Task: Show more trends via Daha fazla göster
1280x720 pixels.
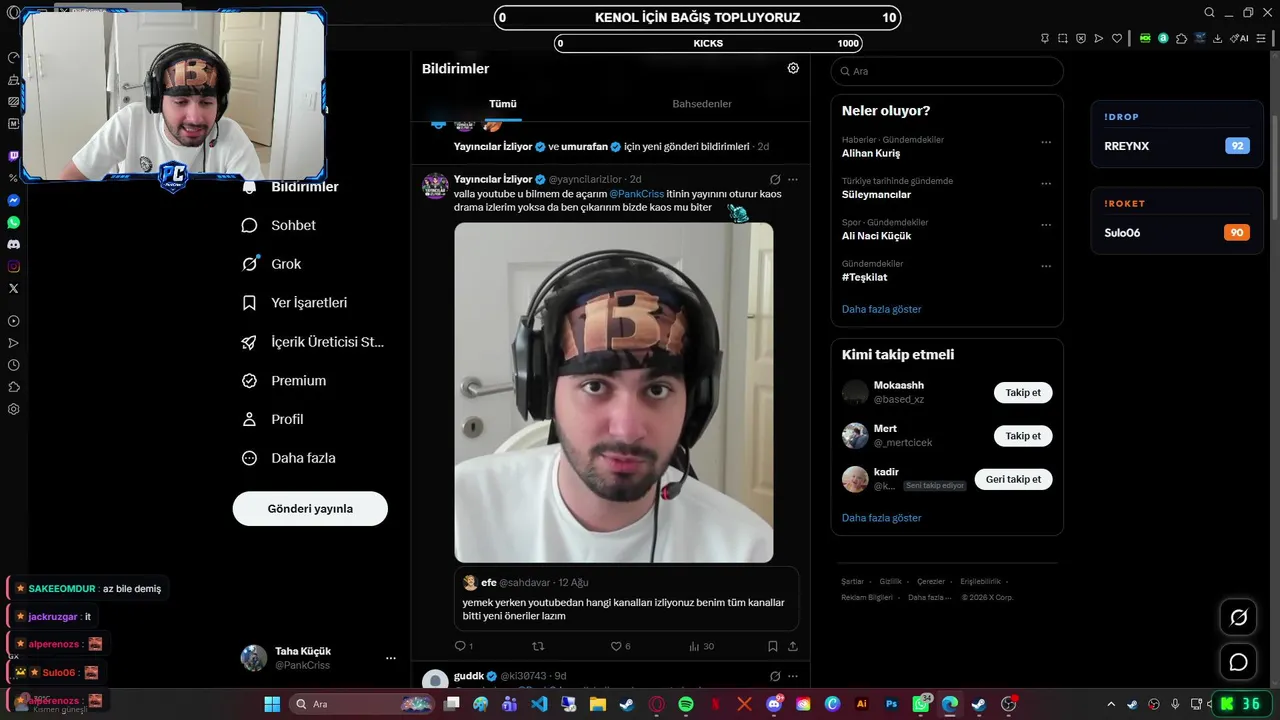Action: (x=881, y=309)
